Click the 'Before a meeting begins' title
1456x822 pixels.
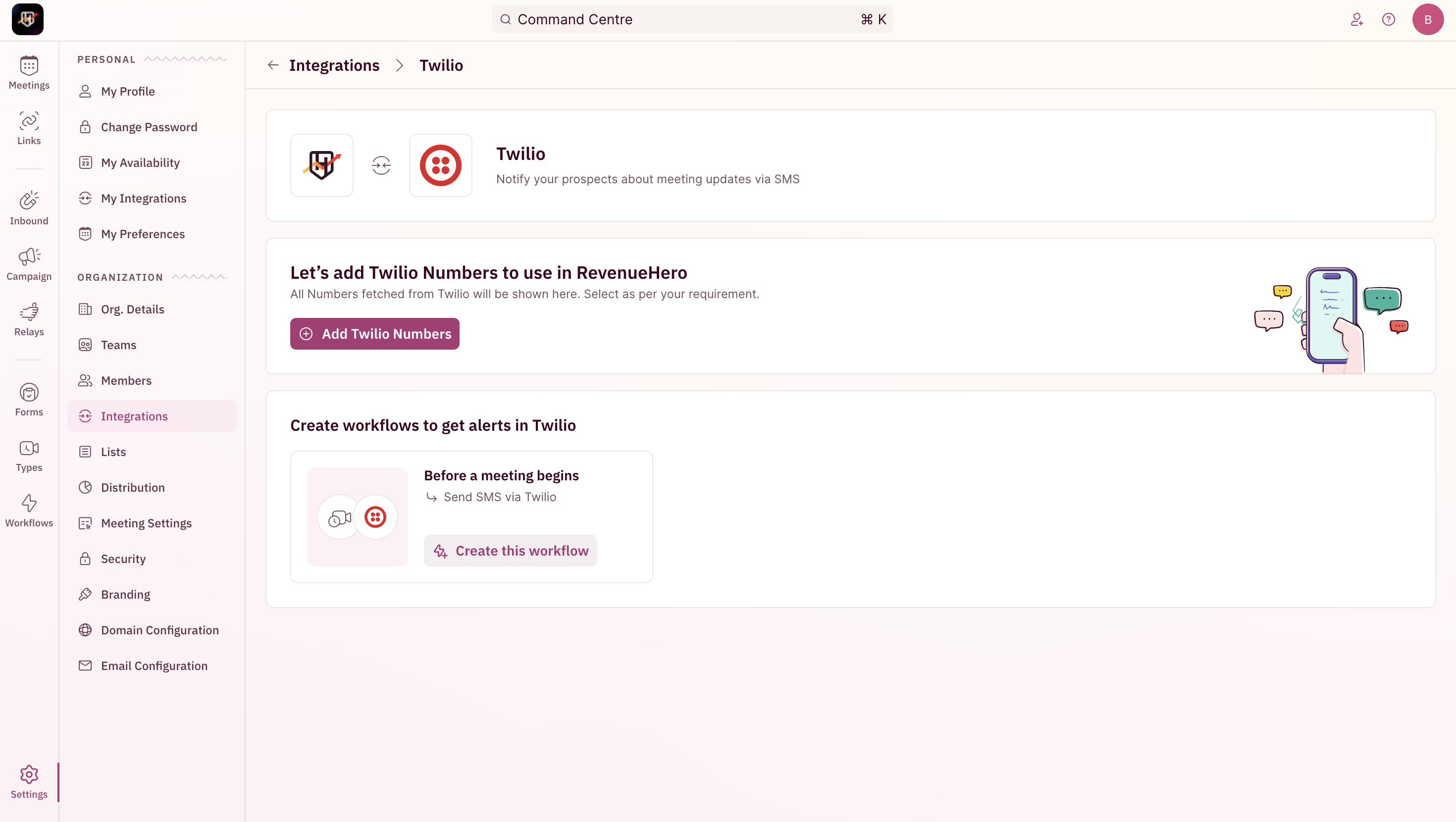coord(501,475)
